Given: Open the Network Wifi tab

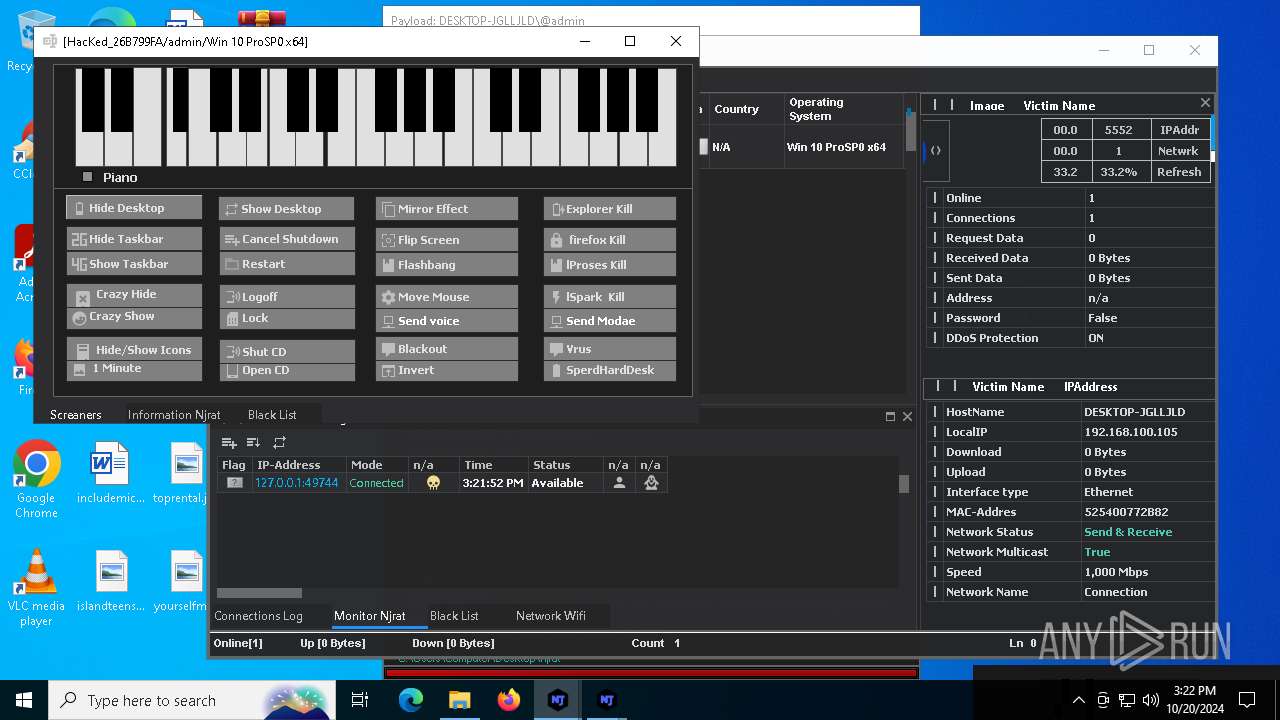Looking at the screenshot, I should (x=551, y=616).
